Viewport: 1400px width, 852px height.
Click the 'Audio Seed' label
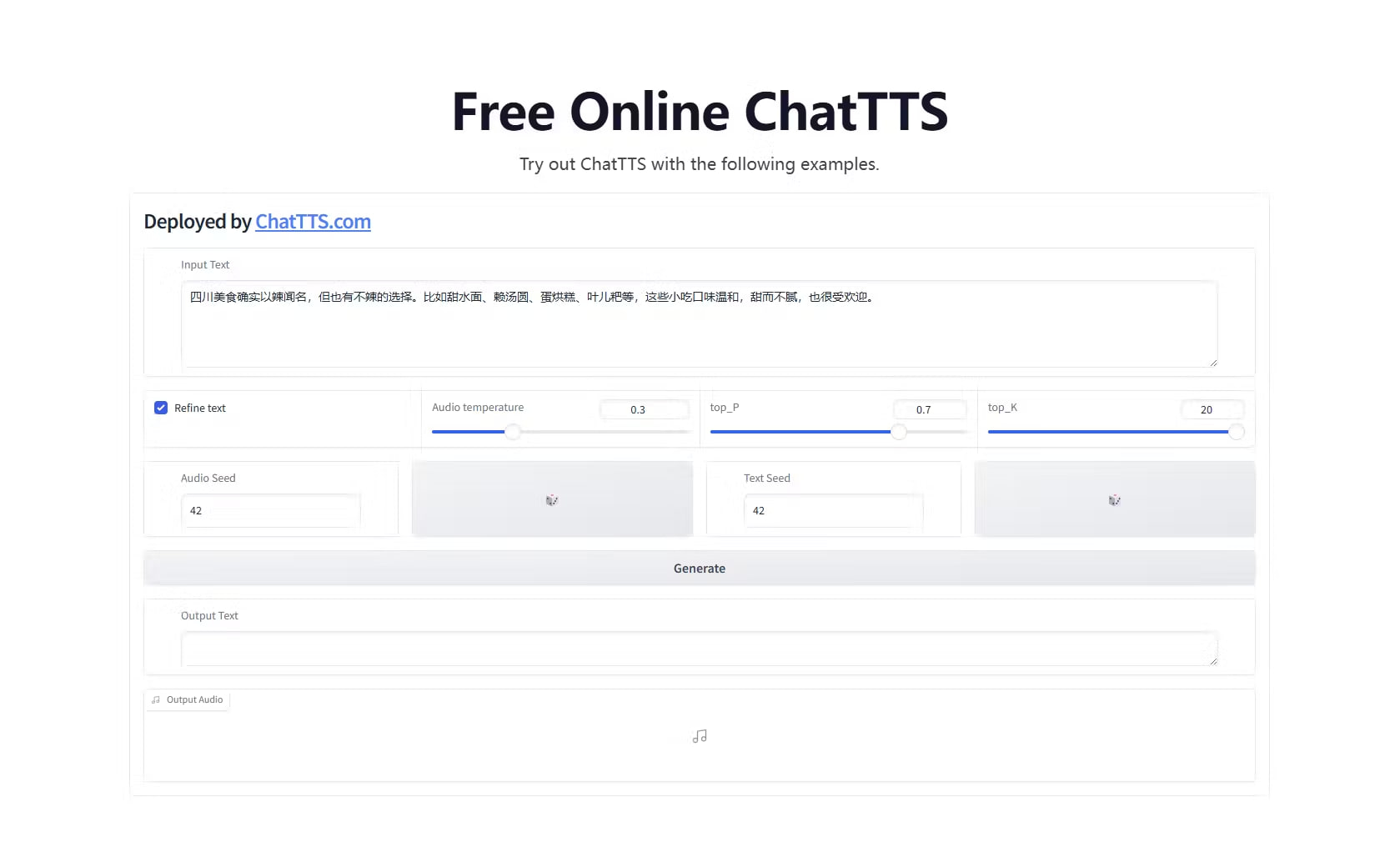coord(208,478)
